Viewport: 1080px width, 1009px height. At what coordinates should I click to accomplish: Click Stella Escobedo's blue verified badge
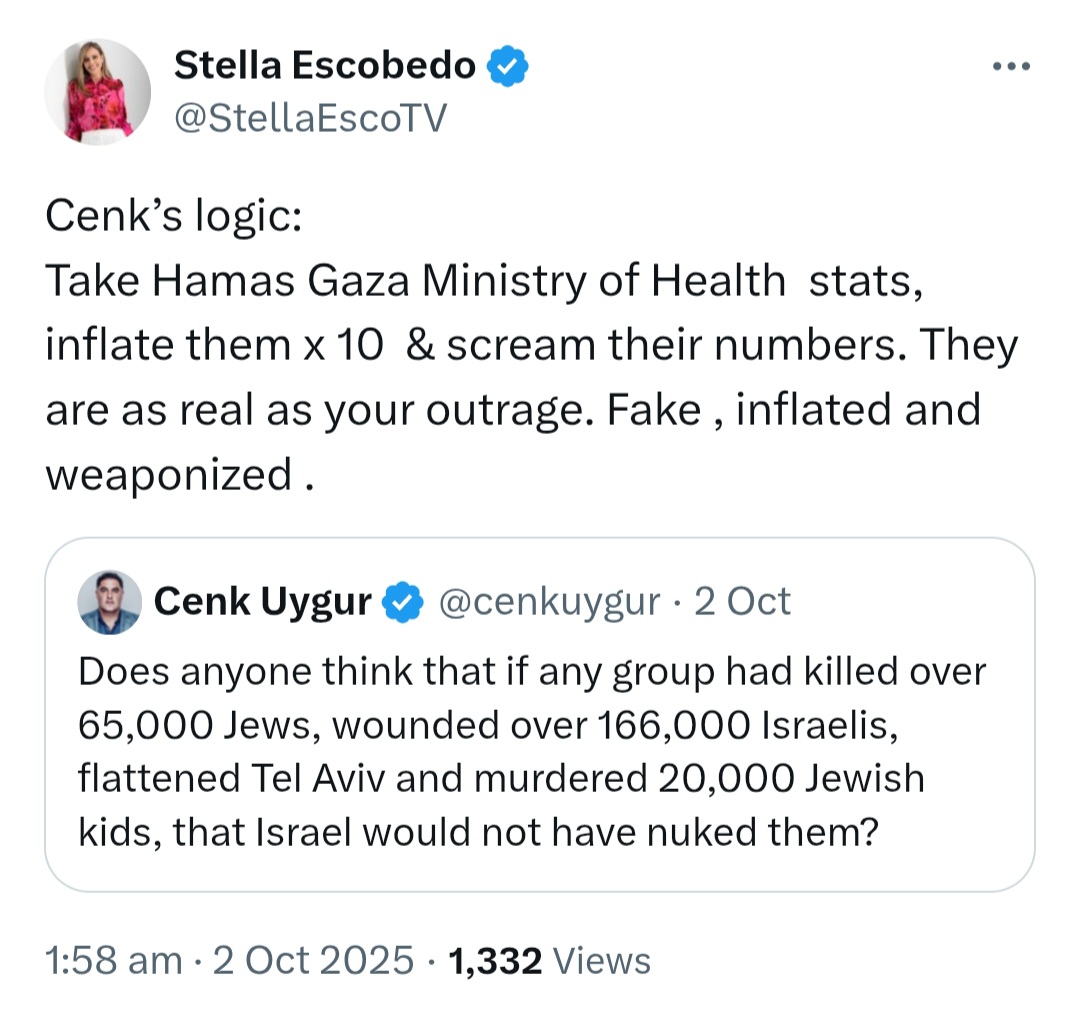pos(508,66)
